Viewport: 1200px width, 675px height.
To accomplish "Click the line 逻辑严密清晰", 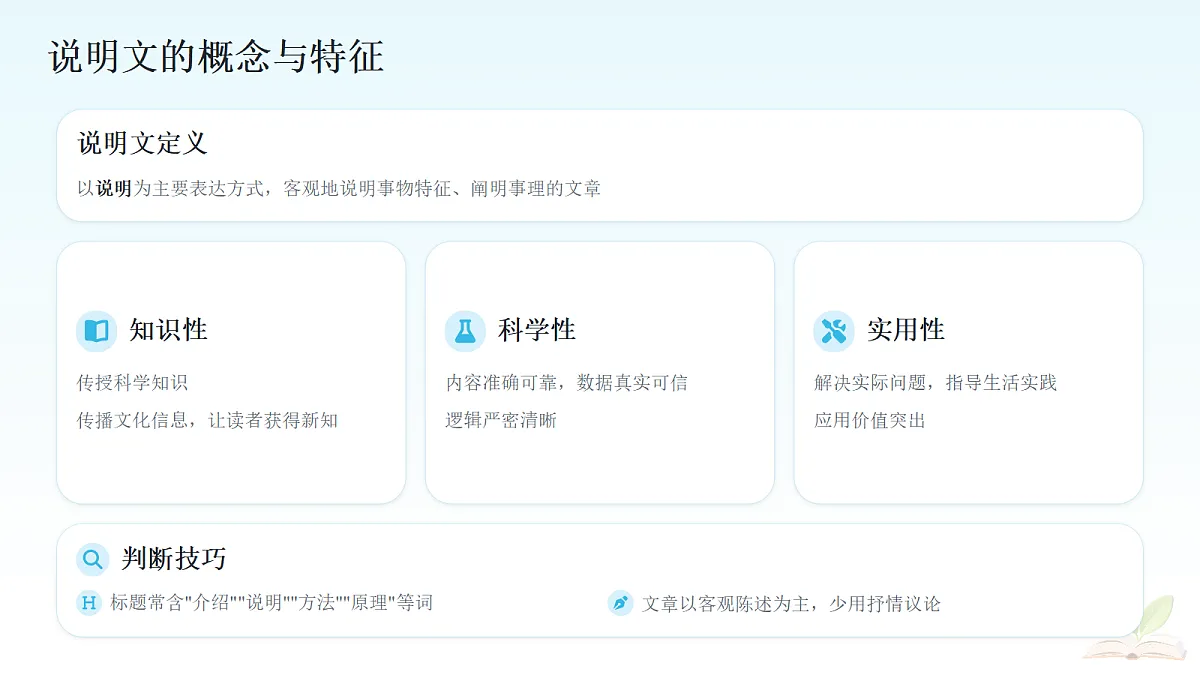I will click(501, 421).
